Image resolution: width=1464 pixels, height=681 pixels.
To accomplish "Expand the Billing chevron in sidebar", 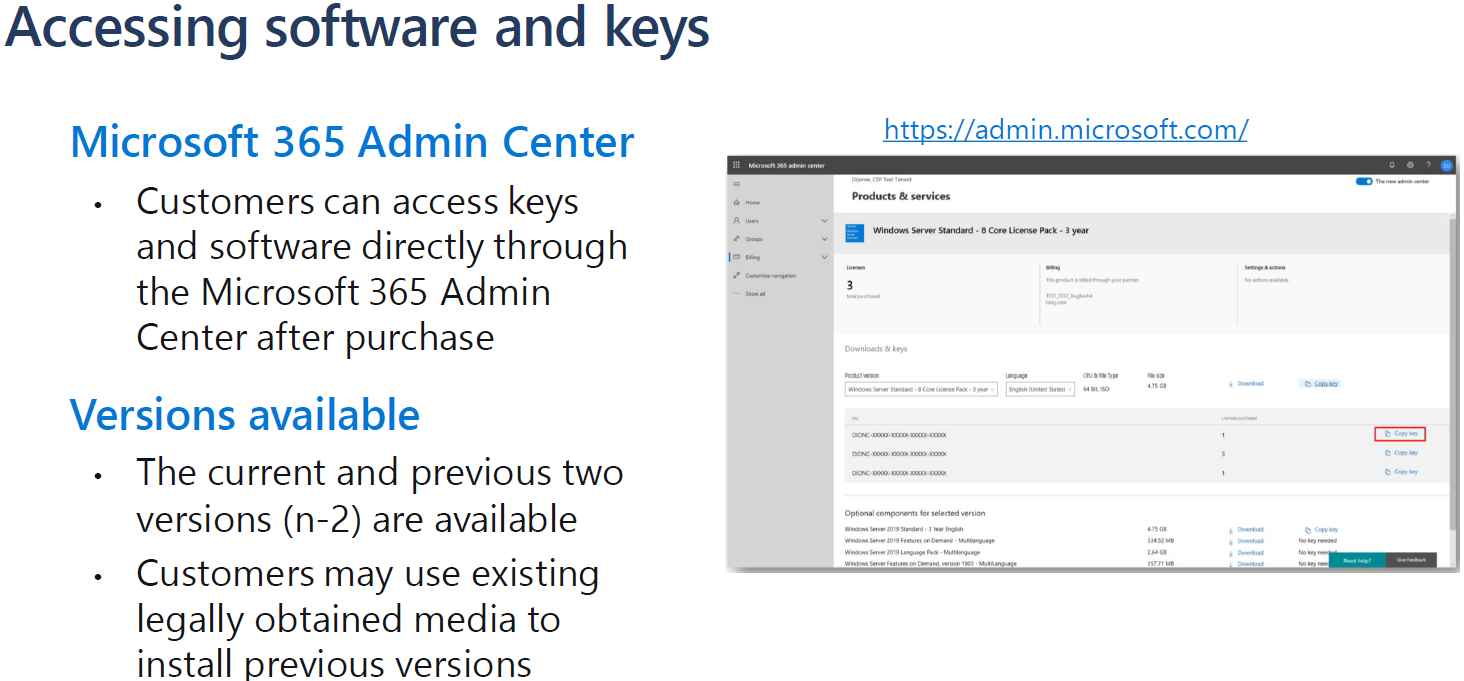I will pyautogui.click(x=824, y=257).
